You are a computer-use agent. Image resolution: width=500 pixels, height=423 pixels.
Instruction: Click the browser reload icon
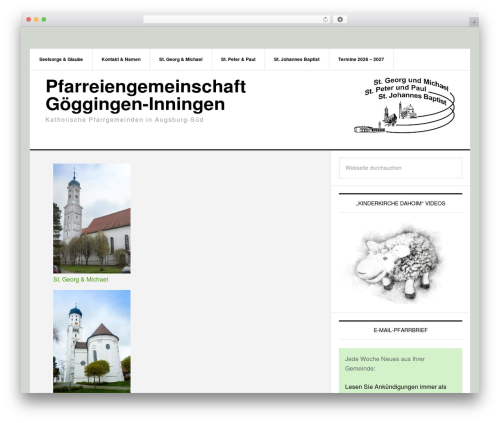[325, 20]
